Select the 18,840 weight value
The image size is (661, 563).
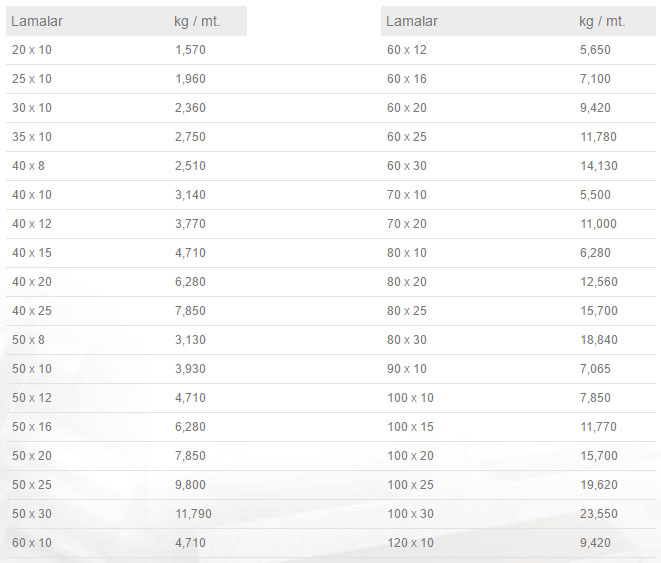tap(598, 340)
